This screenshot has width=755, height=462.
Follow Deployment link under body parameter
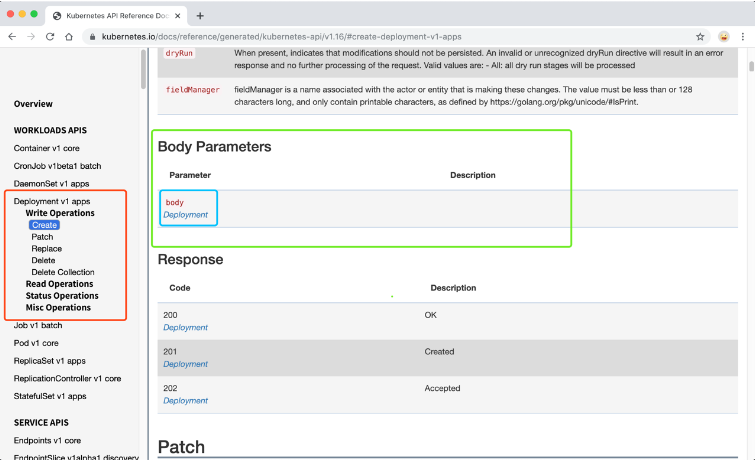click(185, 215)
